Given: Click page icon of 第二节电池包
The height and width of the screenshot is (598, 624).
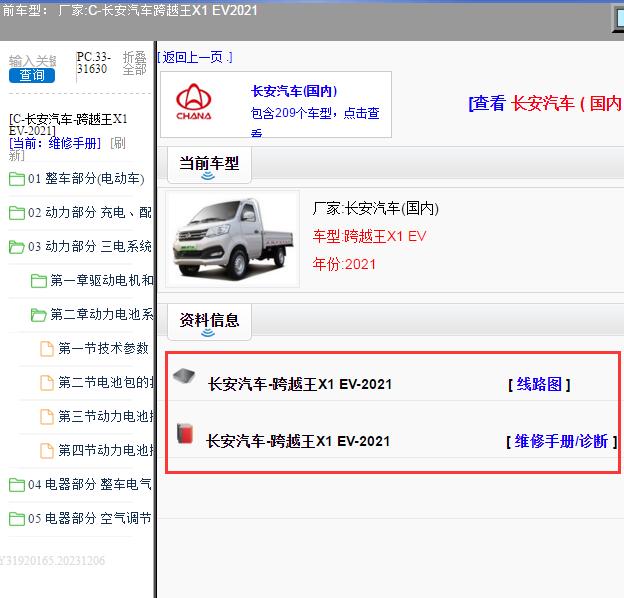Looking at the screenshot, I should (47, 383).
